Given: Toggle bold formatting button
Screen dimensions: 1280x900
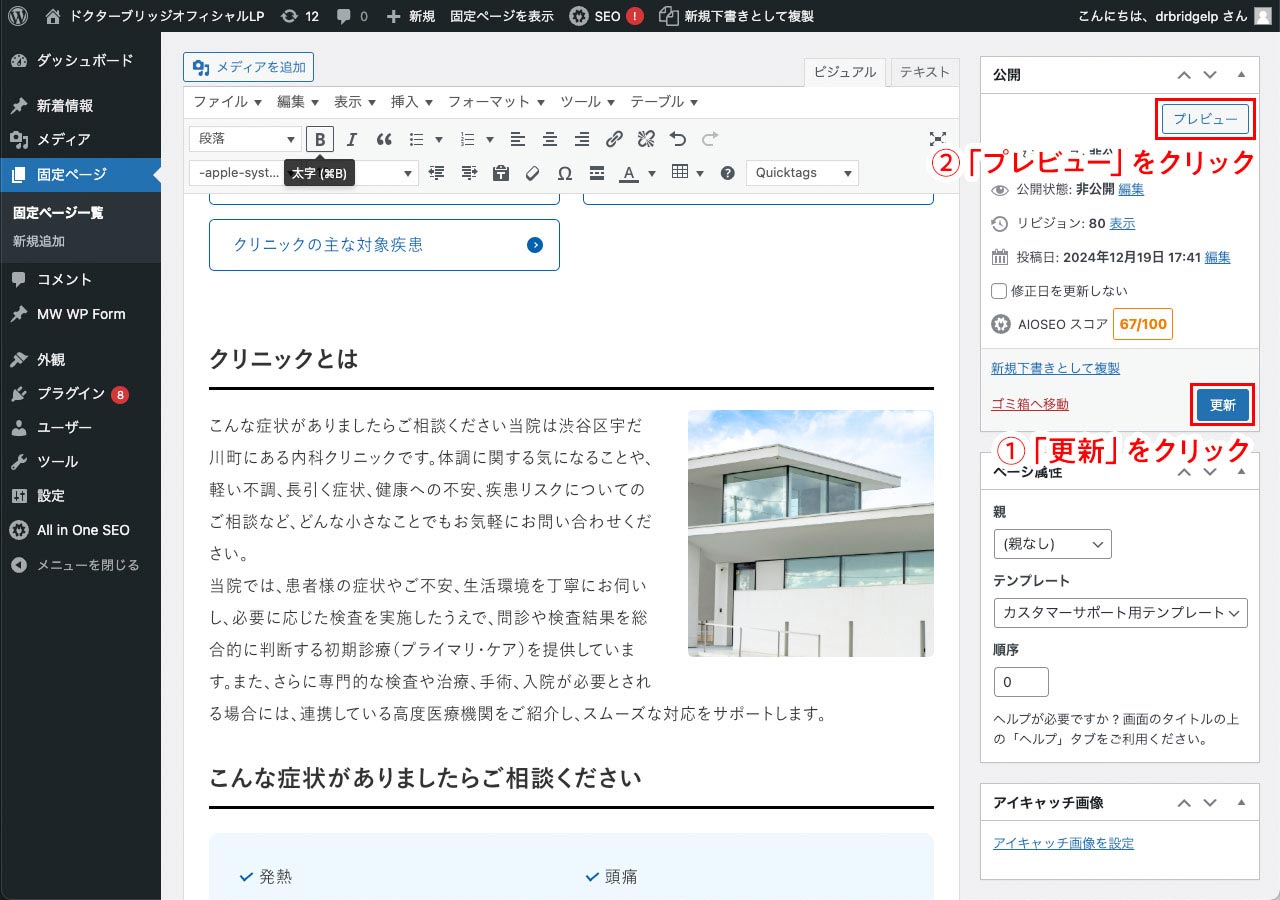Looking at the screenshot, I should point(320,139).
